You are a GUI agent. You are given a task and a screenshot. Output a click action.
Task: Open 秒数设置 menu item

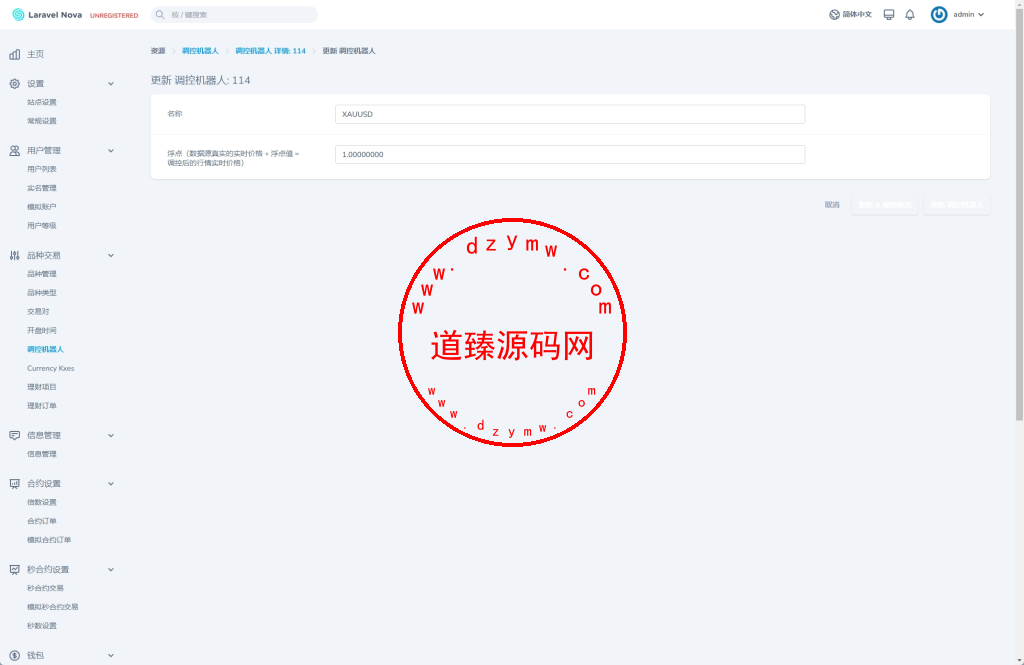pyautogui.click(x=42, y=626)
